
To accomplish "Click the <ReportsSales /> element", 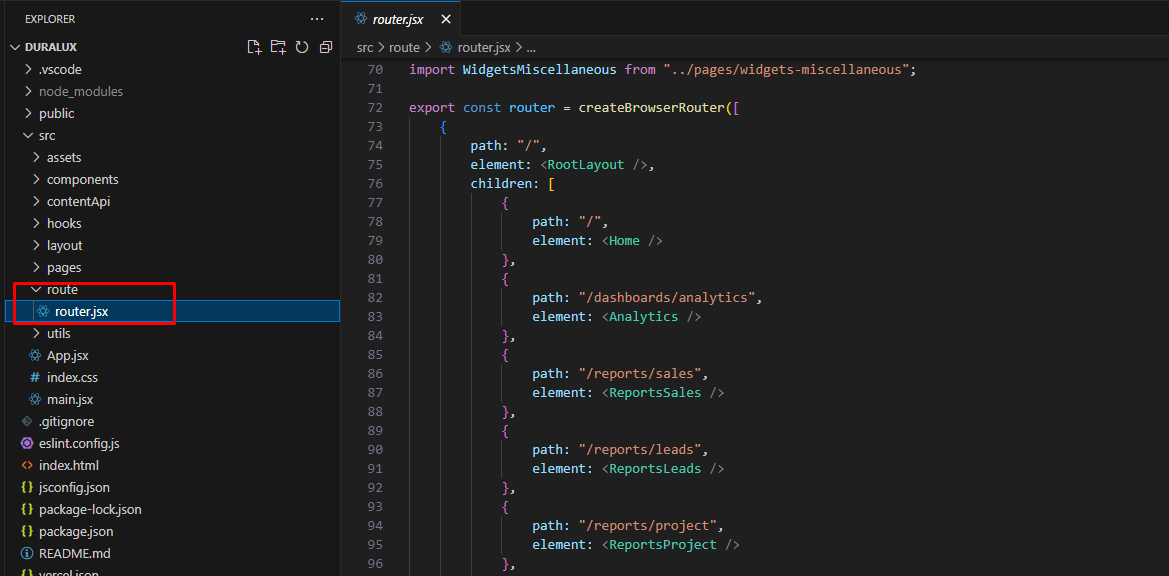I will point(663,393).
